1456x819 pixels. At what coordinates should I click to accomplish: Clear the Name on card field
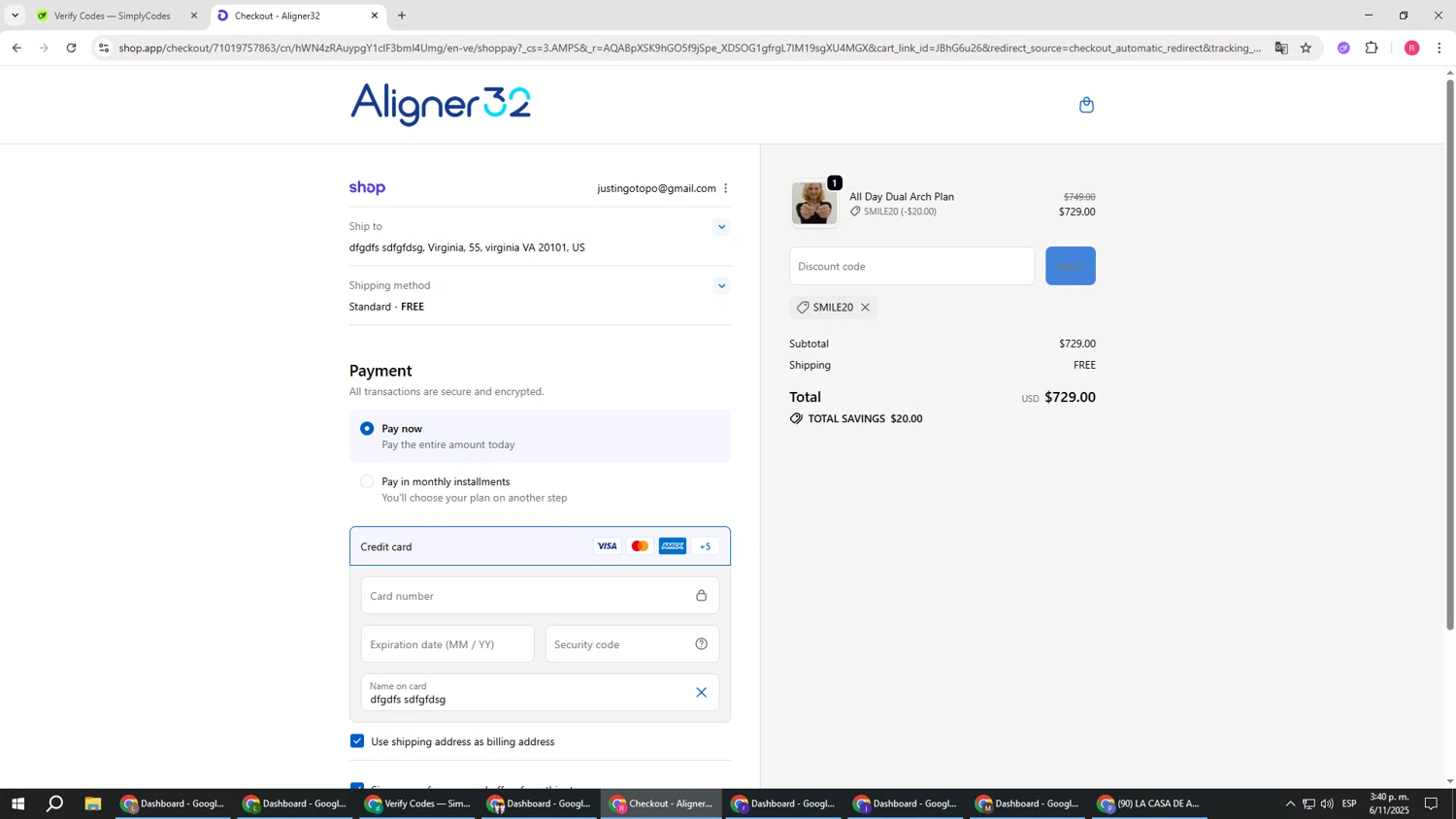tap(701, 693)
